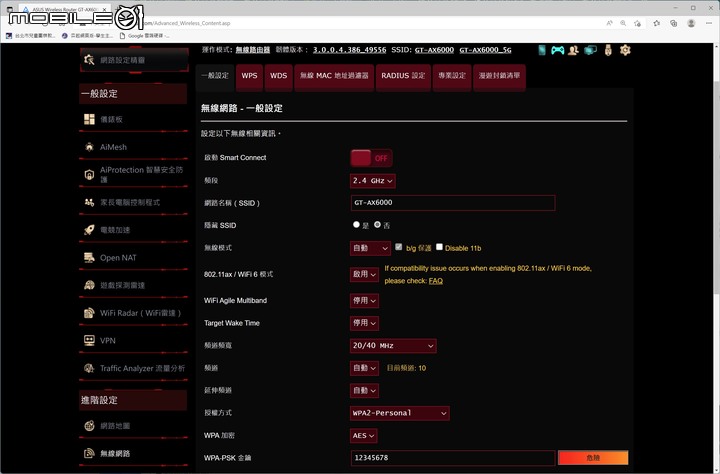The height and width of the screenshot is (474, 720).
Task: Select the 無線網路 wireless sidebar icon
Action: pyautogui.click(x=89, y=453)
